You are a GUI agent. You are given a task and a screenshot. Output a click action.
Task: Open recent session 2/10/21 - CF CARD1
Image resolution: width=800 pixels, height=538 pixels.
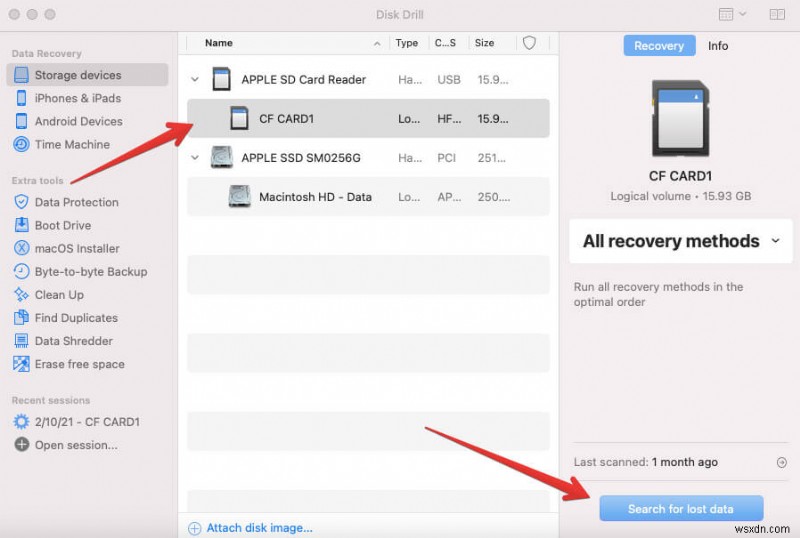click(87, 422)
